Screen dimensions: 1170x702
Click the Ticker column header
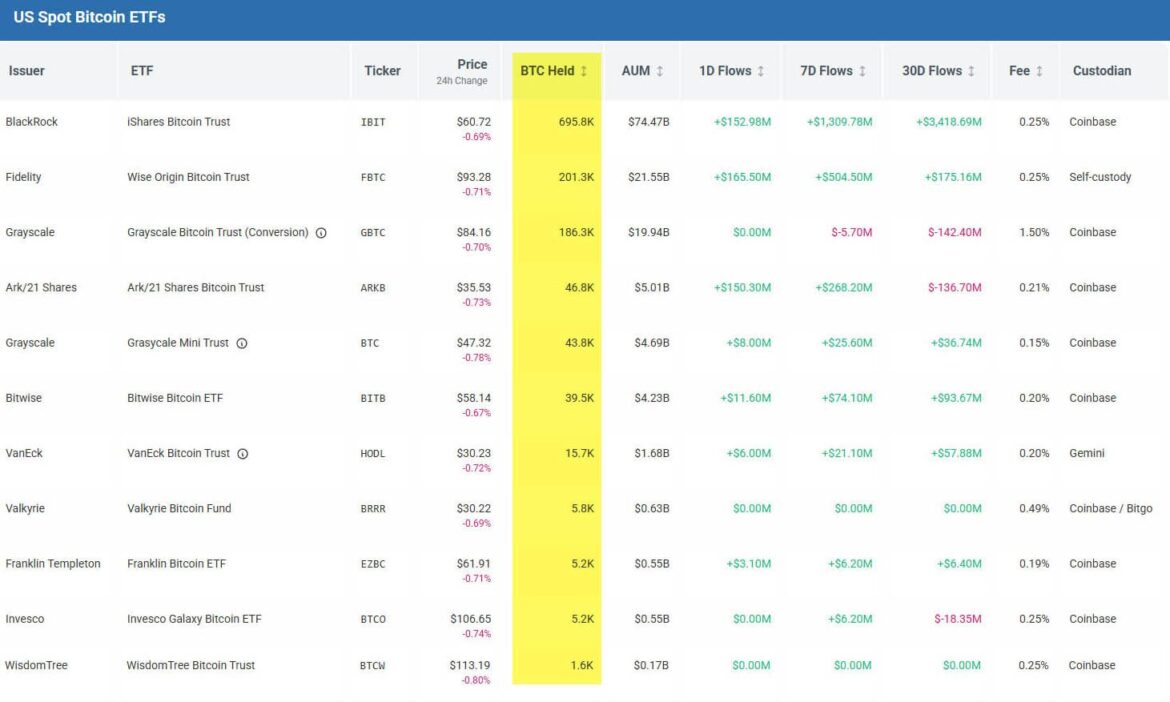[x=382, y=71]
